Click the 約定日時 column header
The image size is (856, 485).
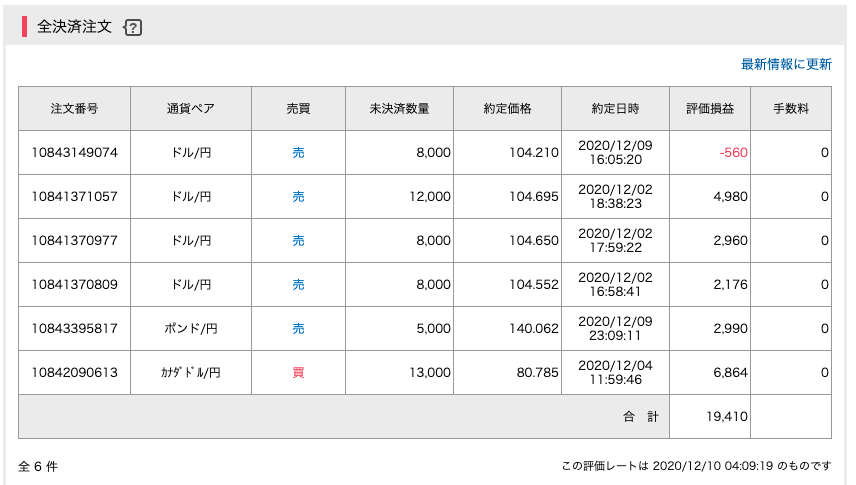[x=615, y=109]
